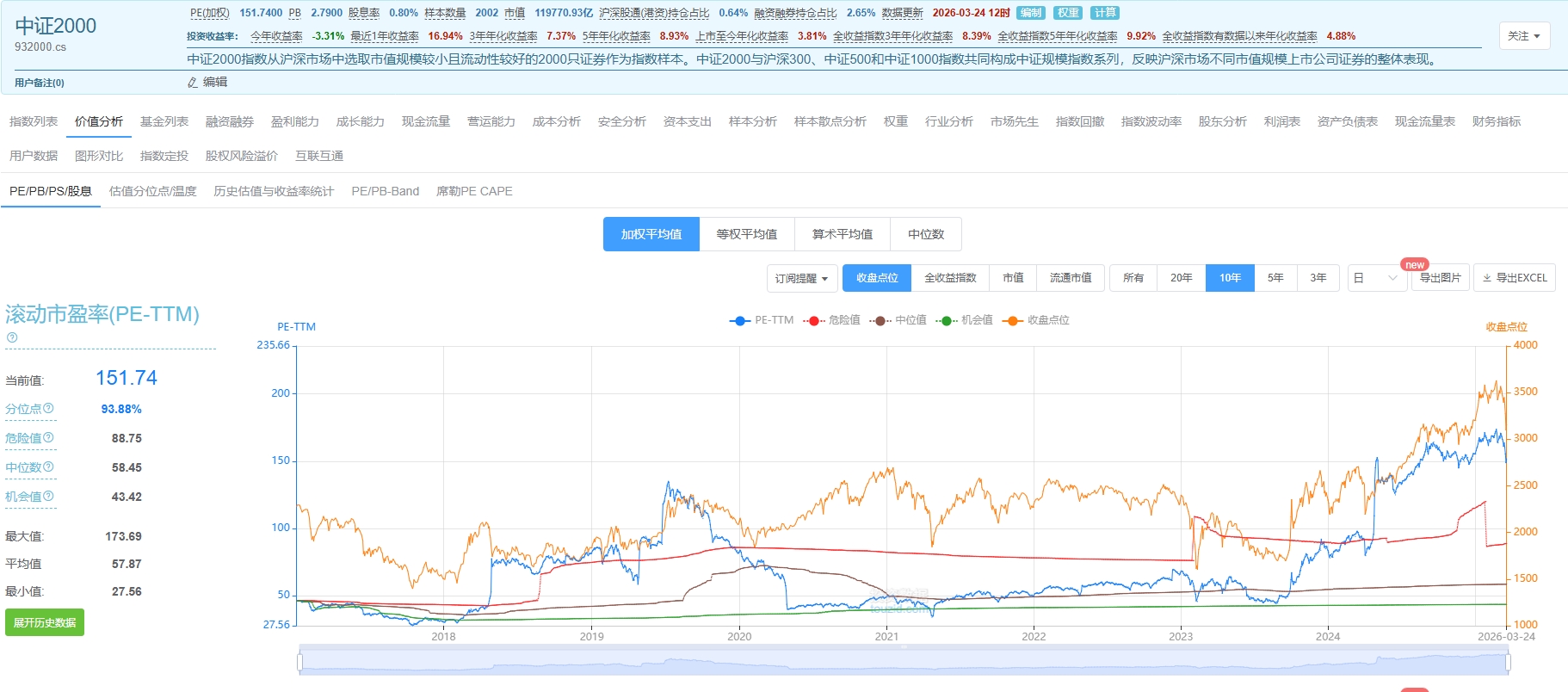This screenshot has height=692, width=1568.
Task: Select the 10年 time range
Action: coord(1230,278)
